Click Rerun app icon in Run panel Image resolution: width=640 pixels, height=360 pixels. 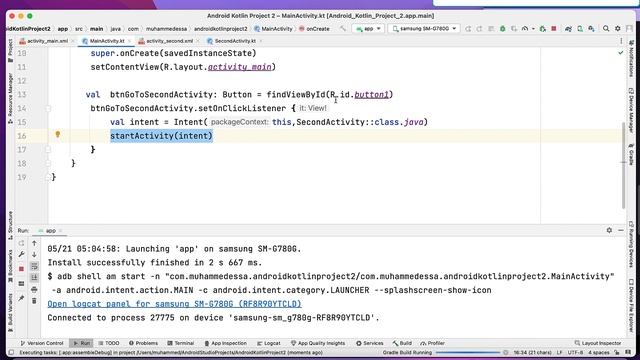[22, 243]
